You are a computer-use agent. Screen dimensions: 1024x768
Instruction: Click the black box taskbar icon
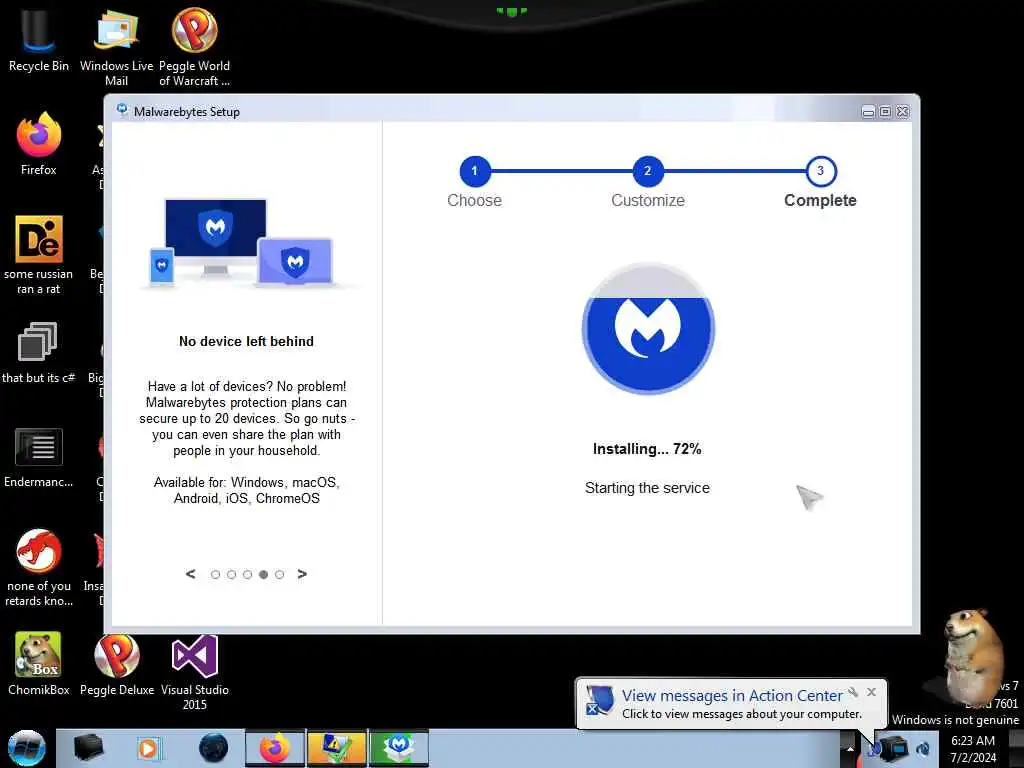88,748
